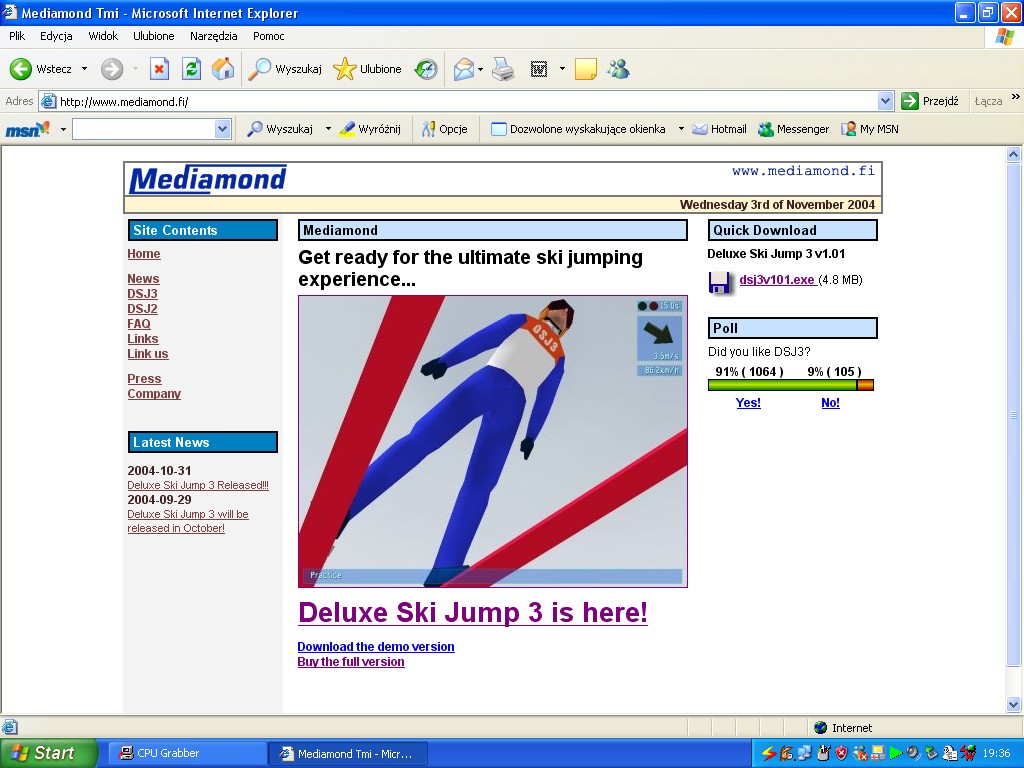Click the Deluxe Ski Jump 3 is here! headline
This screenshot has width=1024, height=768.
tap(473, 613)
